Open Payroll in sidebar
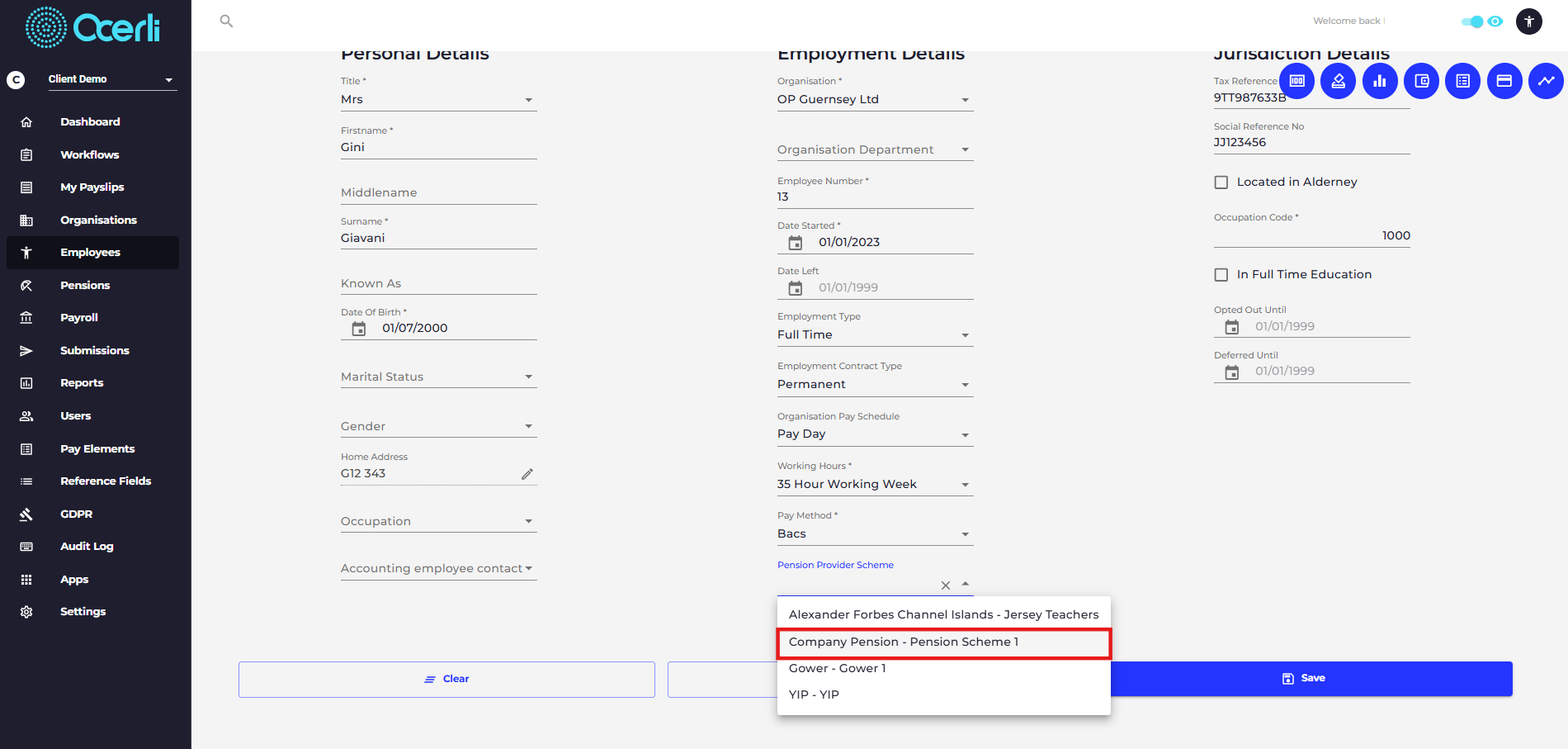The height and width of the screenshot is (749, 1568). [92, 318]
